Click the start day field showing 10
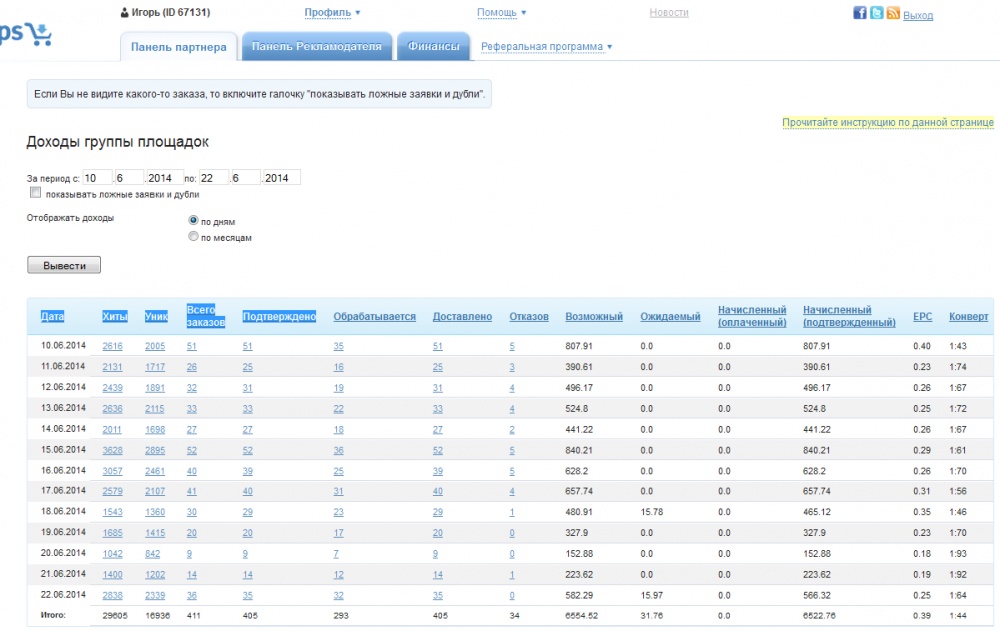 (97, 177)
